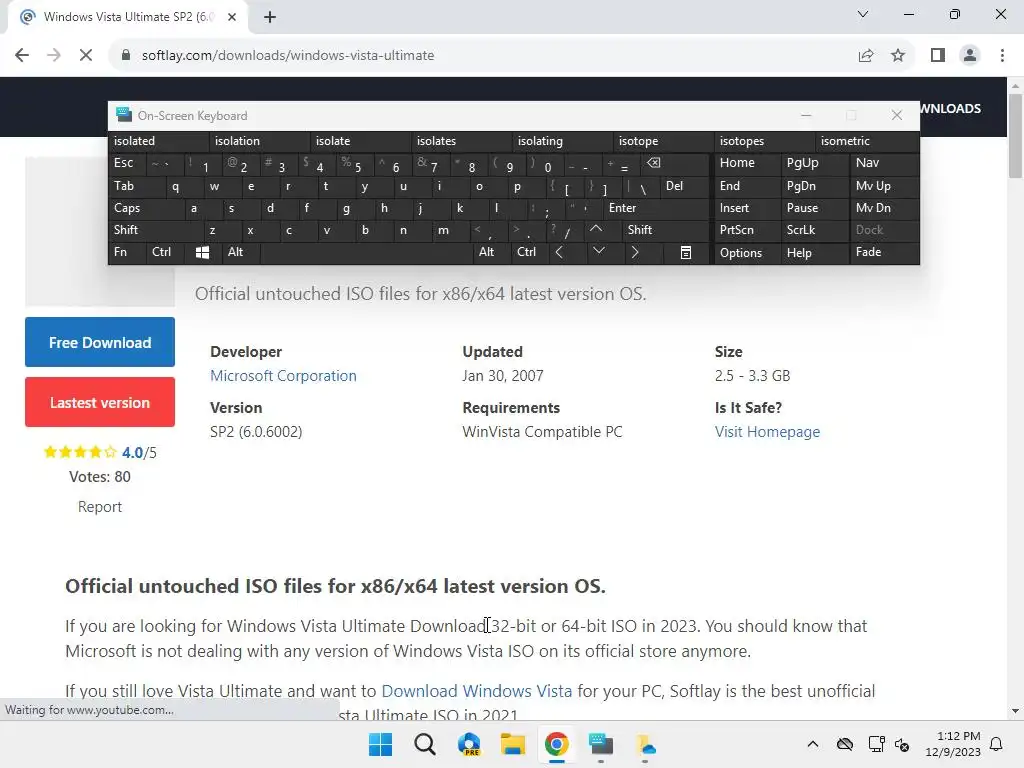Open the notification bell in taskbar
Image resolution: width=1024 pixels, height=768 pixels.
point(997,744)
